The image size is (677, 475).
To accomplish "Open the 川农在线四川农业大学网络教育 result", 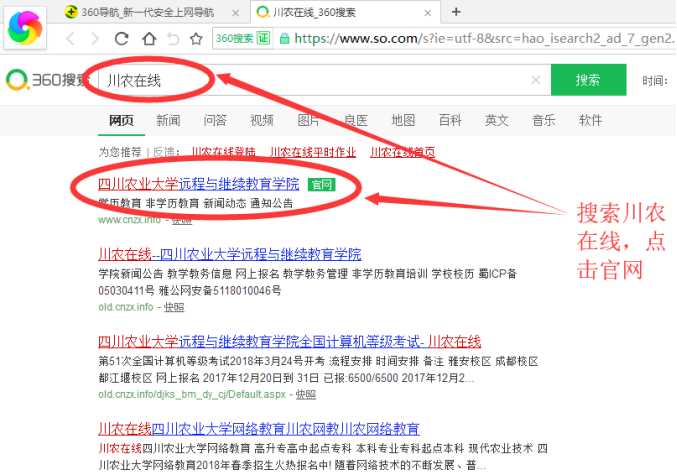I will 259,429.
